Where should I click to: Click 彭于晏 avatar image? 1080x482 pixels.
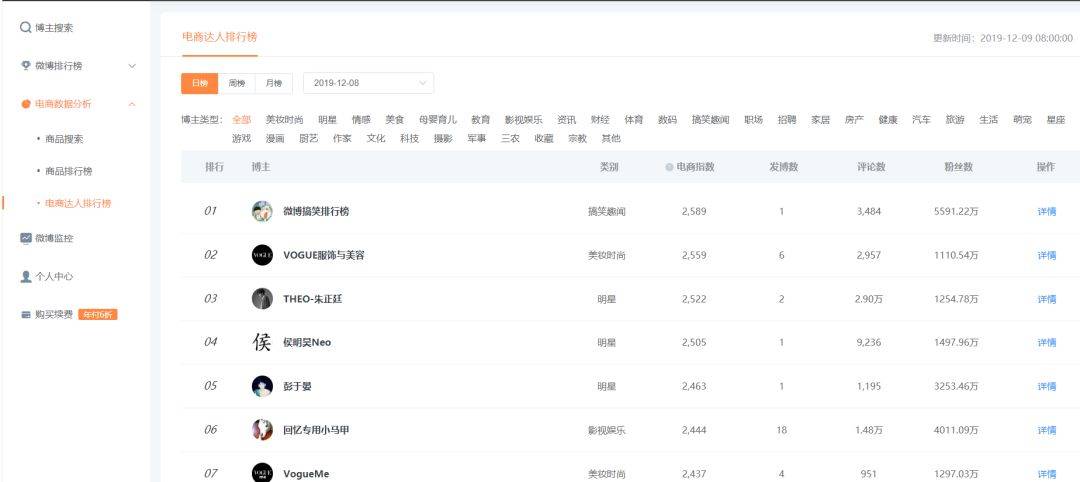coord(262,386)
